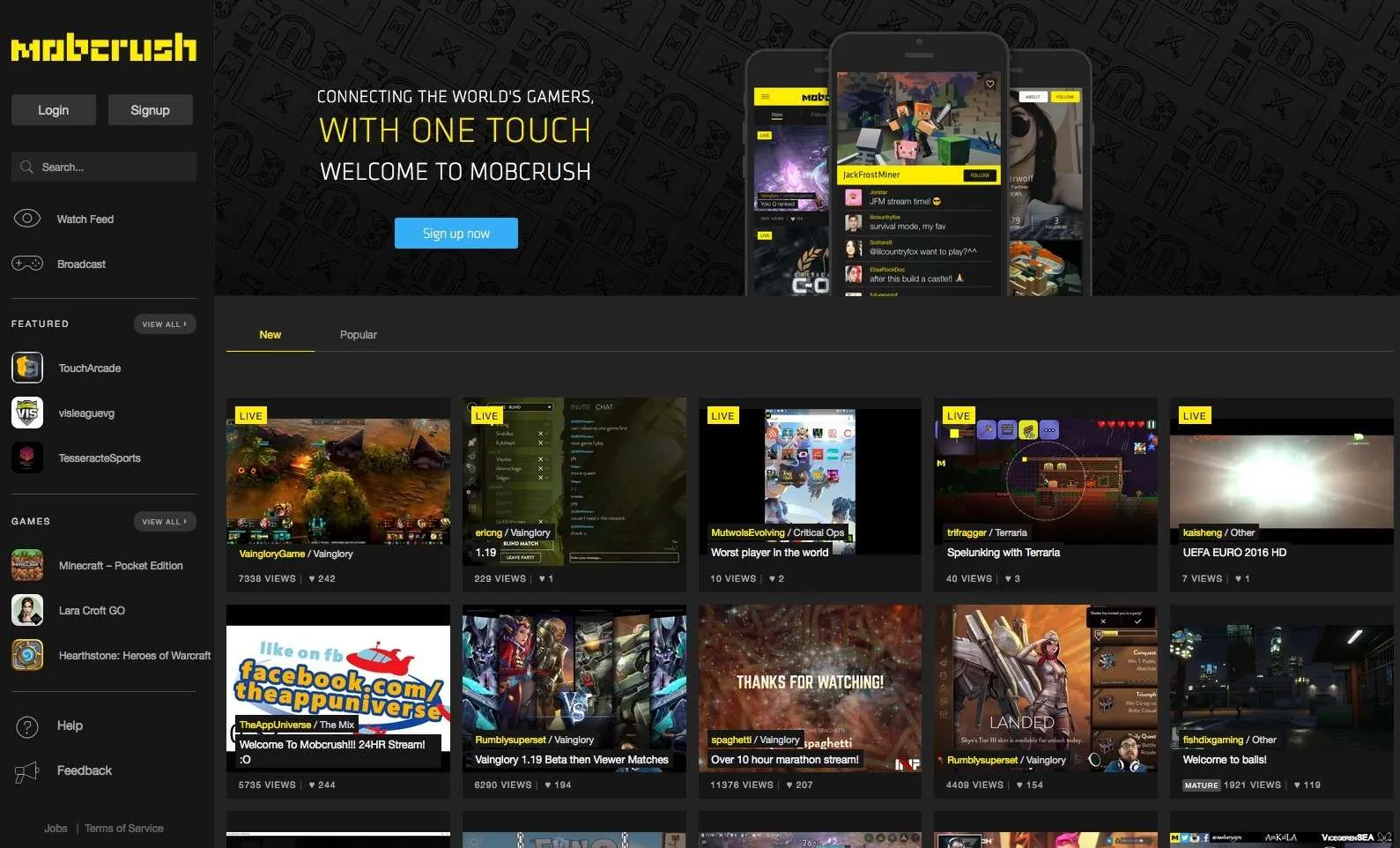Click the Signup button

pos(151,110)
